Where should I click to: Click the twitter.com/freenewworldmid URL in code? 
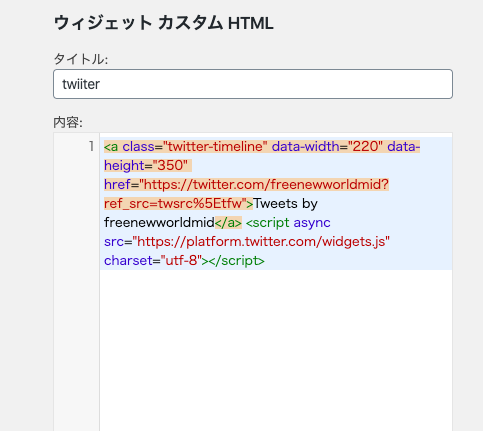[264, 185]
